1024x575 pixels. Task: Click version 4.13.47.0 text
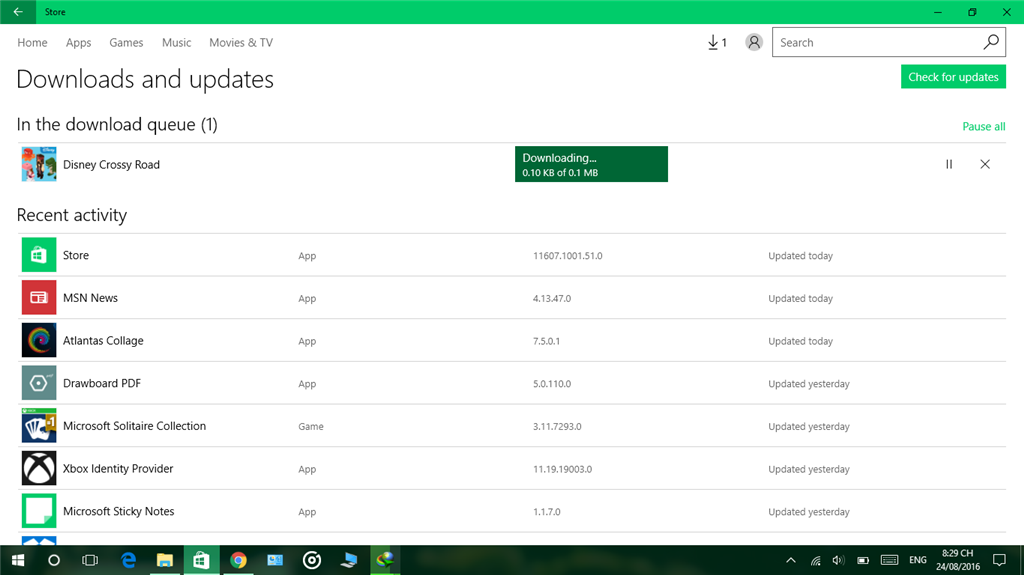click(x=552, y=298)
